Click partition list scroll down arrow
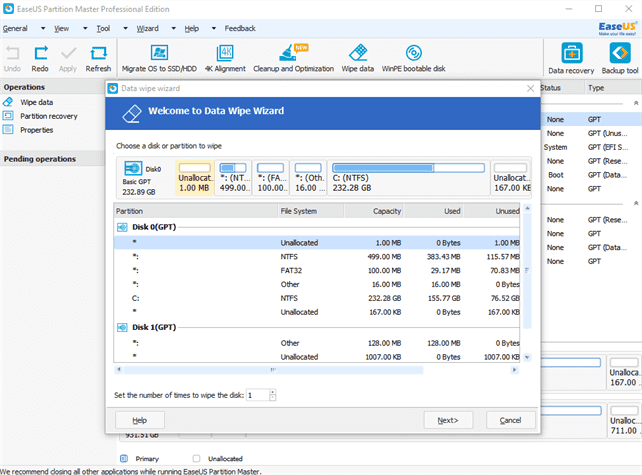This screenshot has width=642, height=475. pyautogui.click(x=527, y=357)
